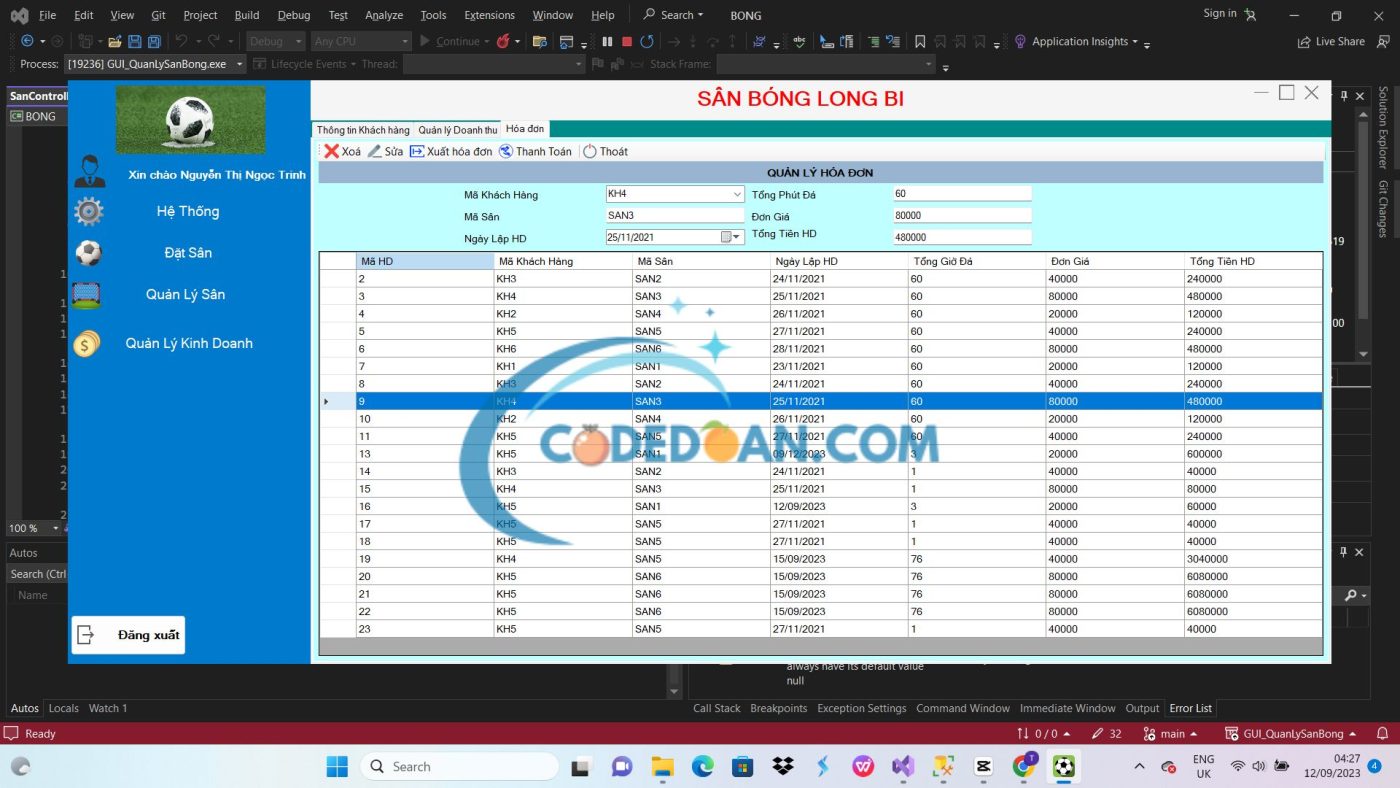Open Microsoft Edge from the taskbar
This screenshot has height=788, width=1400.
(x=703, y=766)
